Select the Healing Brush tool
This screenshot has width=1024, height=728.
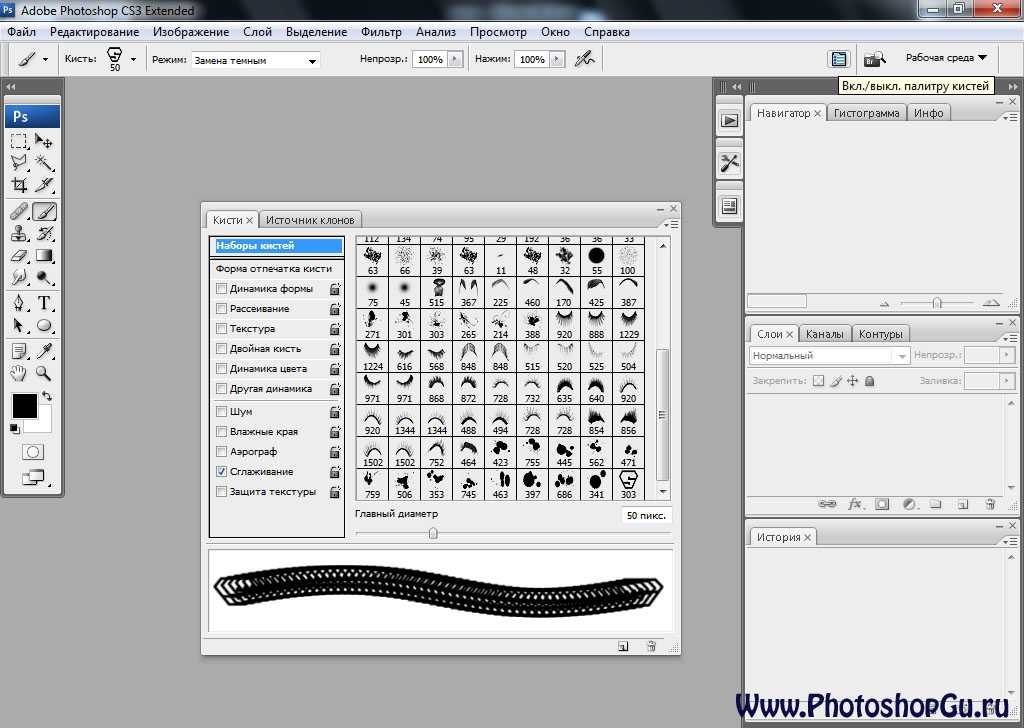point(19,212)
